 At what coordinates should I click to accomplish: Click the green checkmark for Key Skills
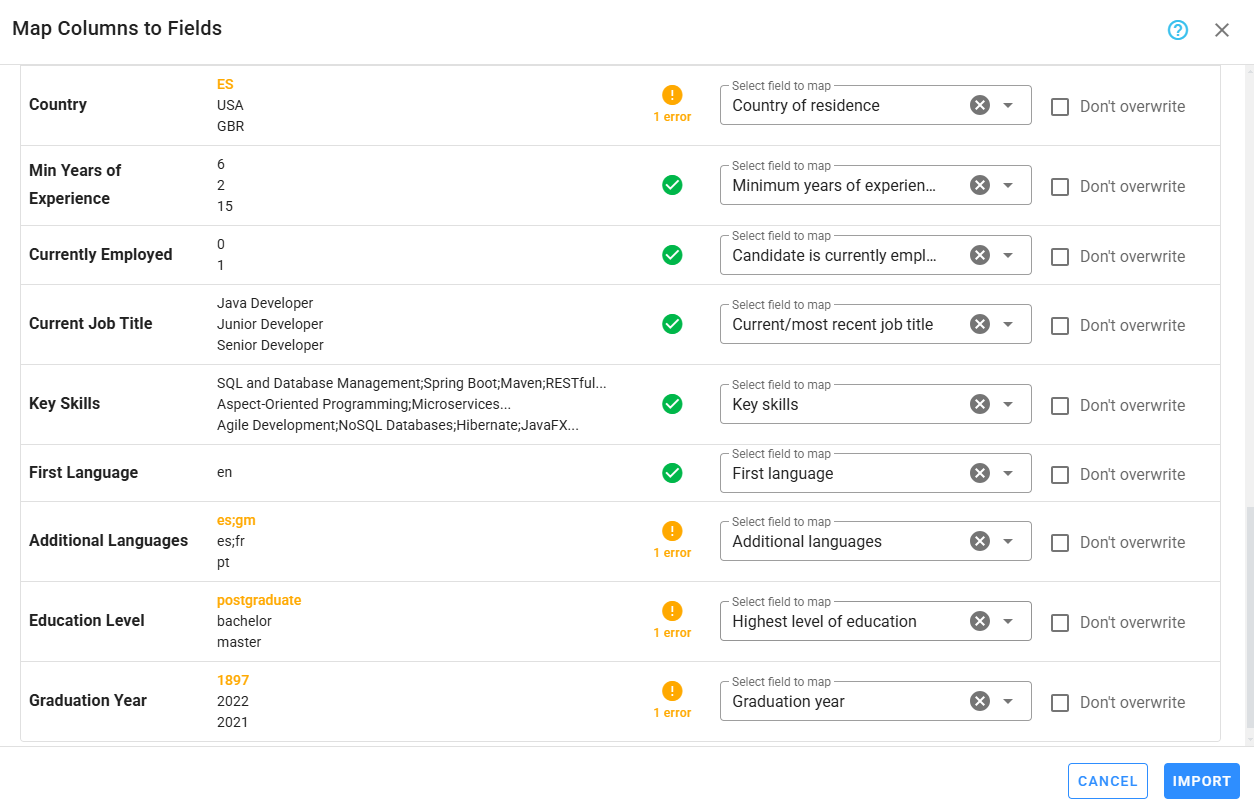672,404
